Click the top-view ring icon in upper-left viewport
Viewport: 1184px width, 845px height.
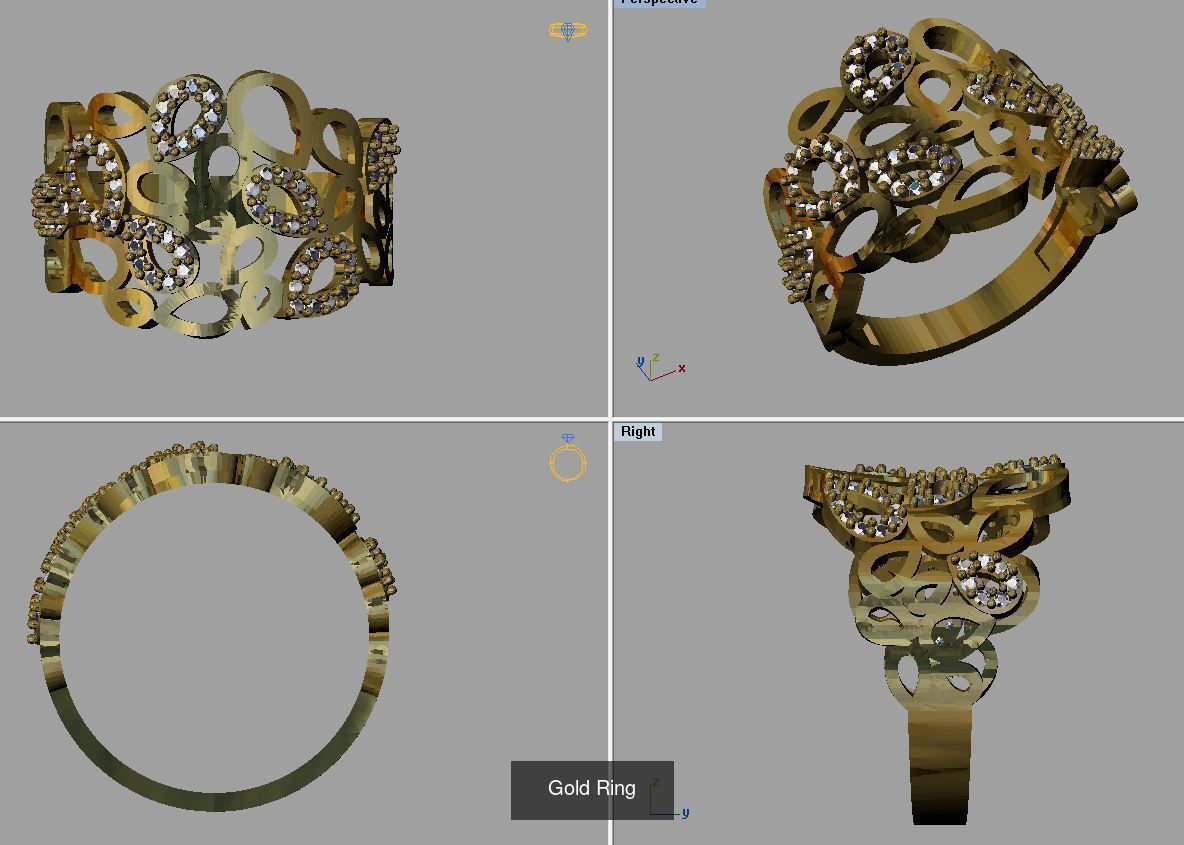tap(568, 31)
